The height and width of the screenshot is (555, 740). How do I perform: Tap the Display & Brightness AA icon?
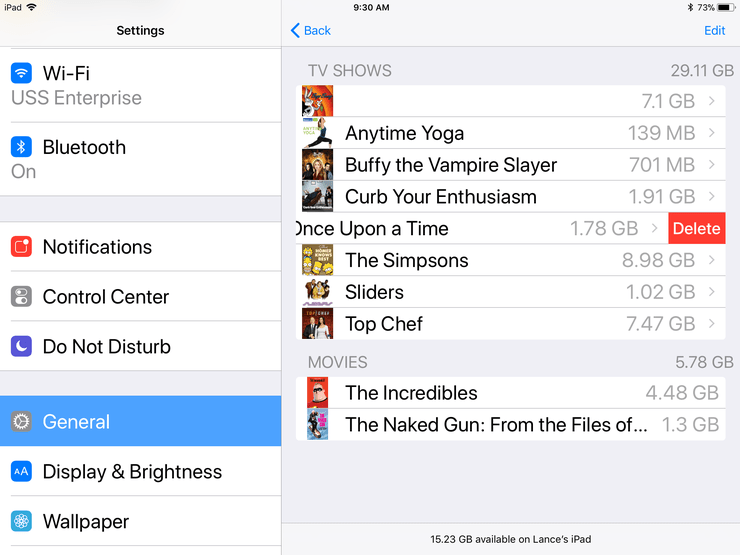[21, 471]
